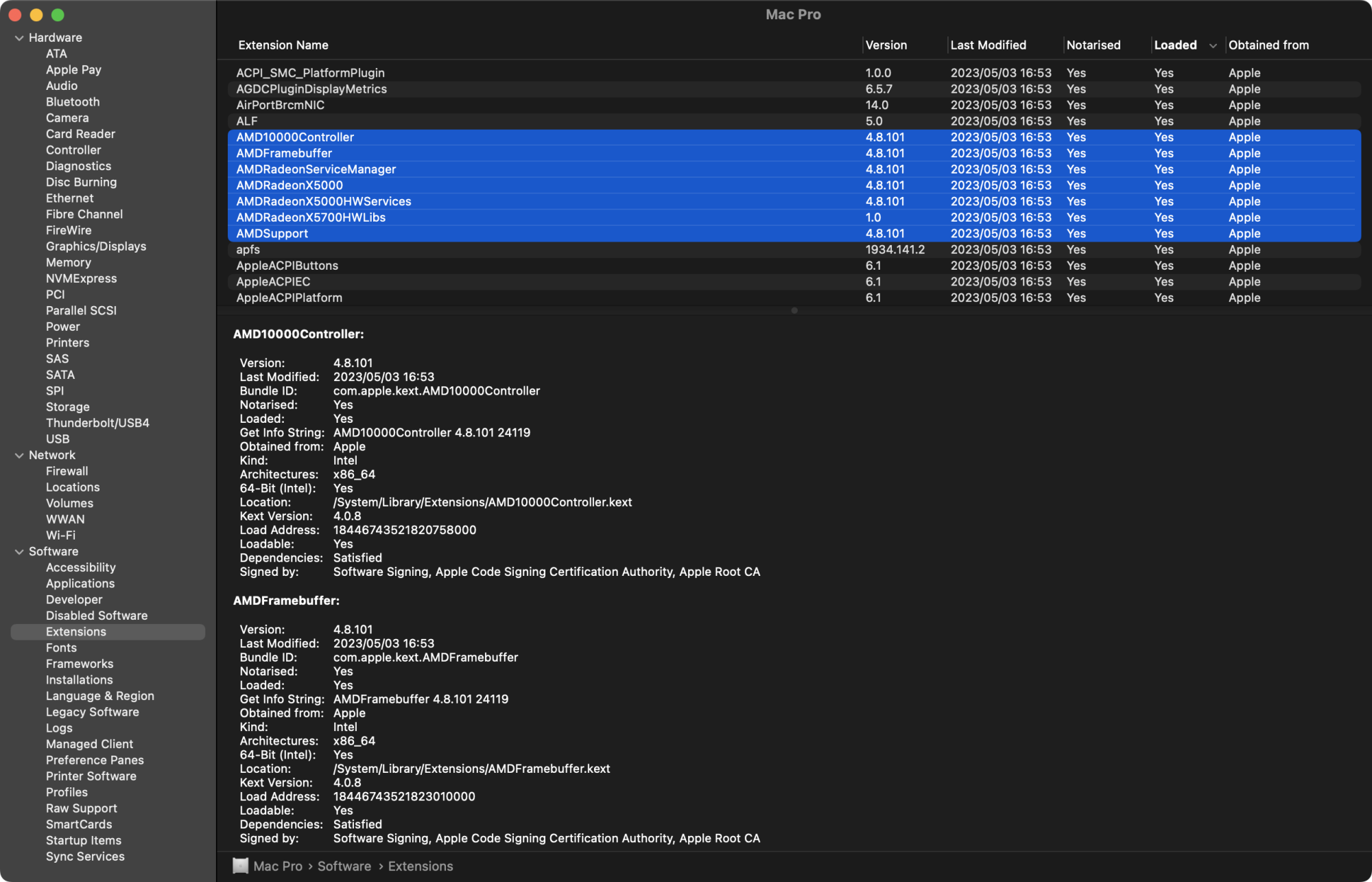Select the AppleACPIPlatform row
This screenshot has width=1372, height=882.
coord(794,298)
